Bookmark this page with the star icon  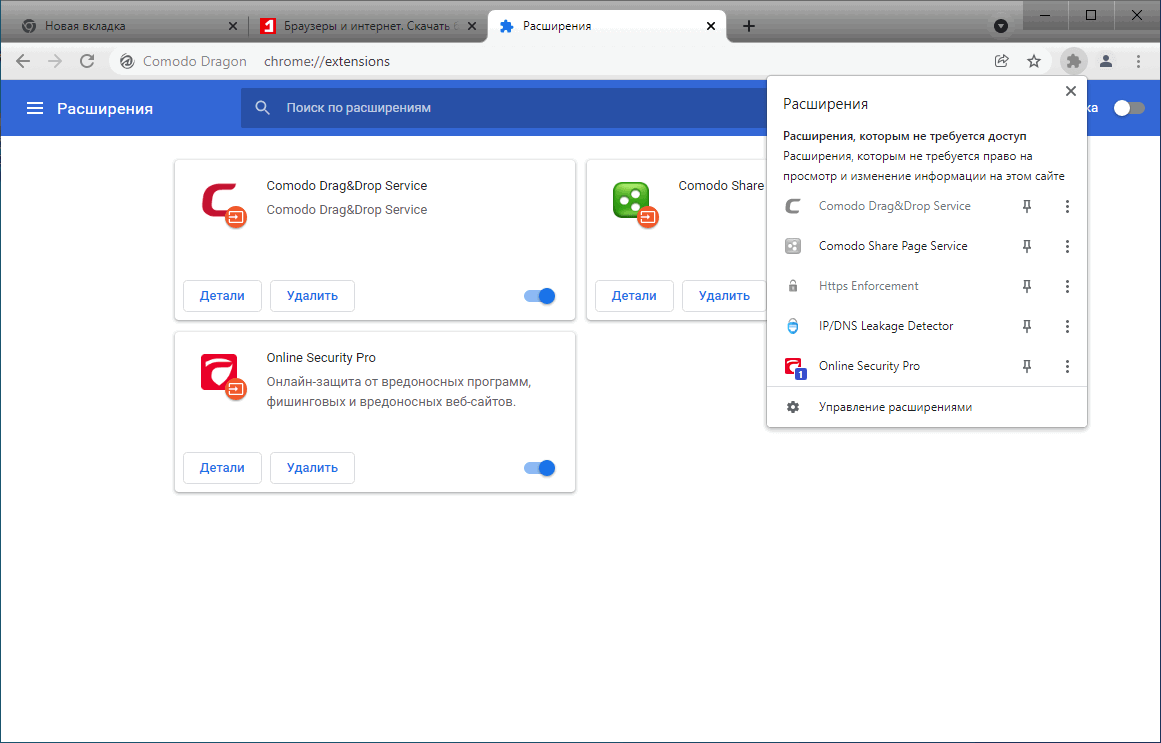point(1034,61)
